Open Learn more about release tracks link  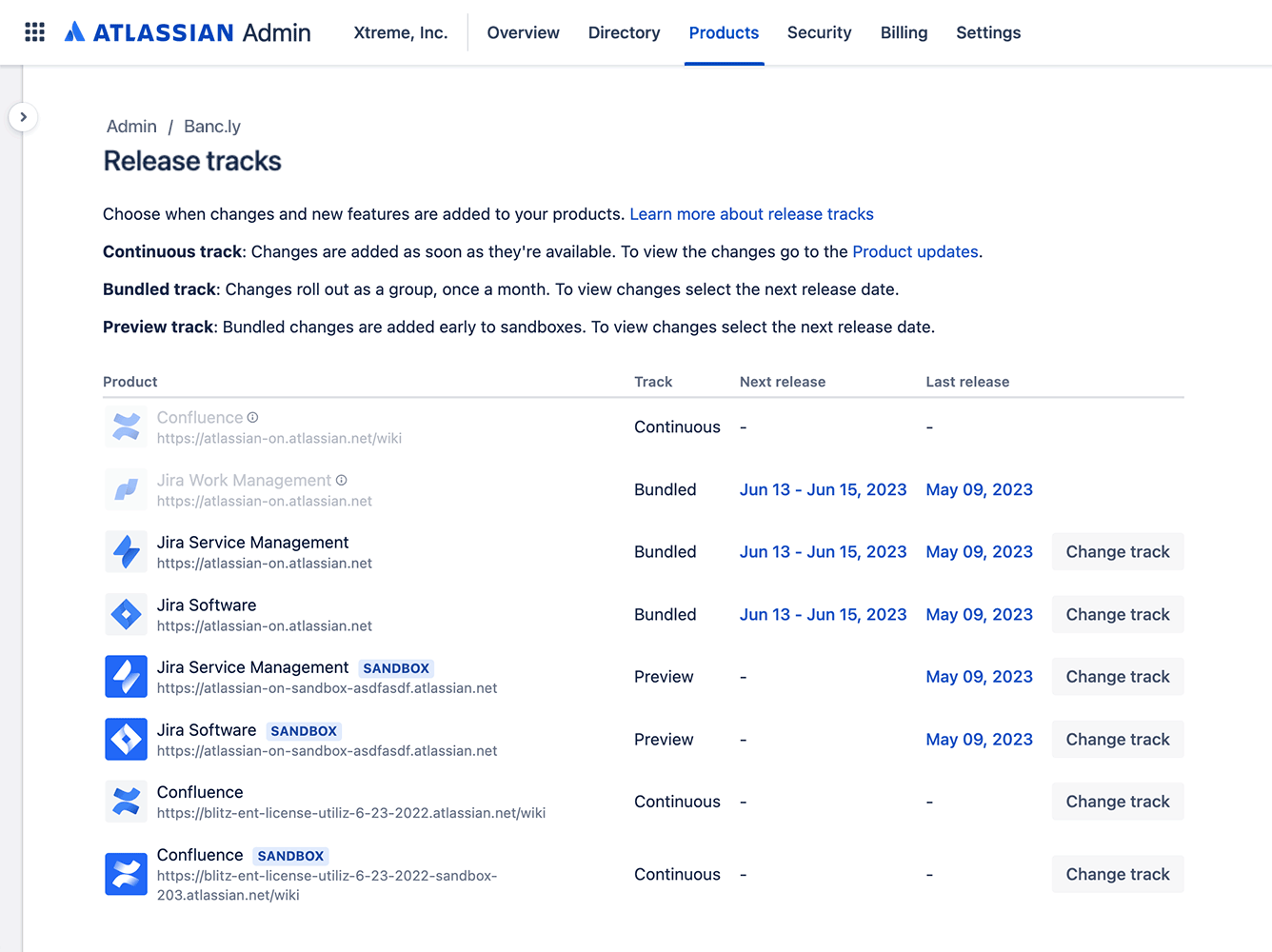751,214
